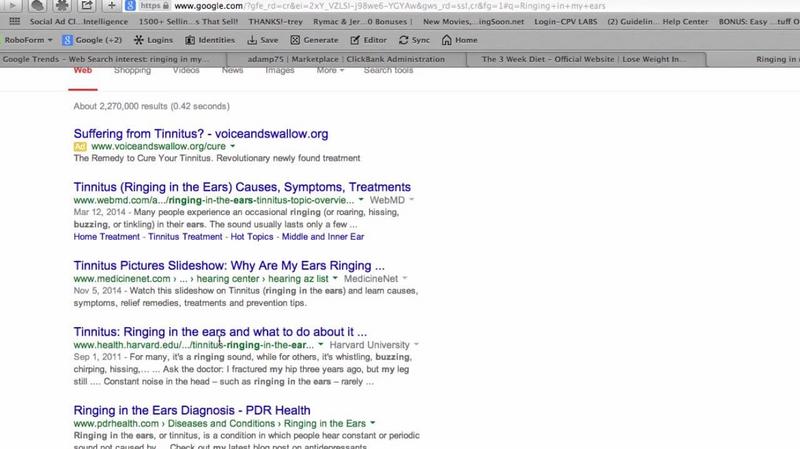
Task: Open RoboForm Identities
Action: point(210,40)
